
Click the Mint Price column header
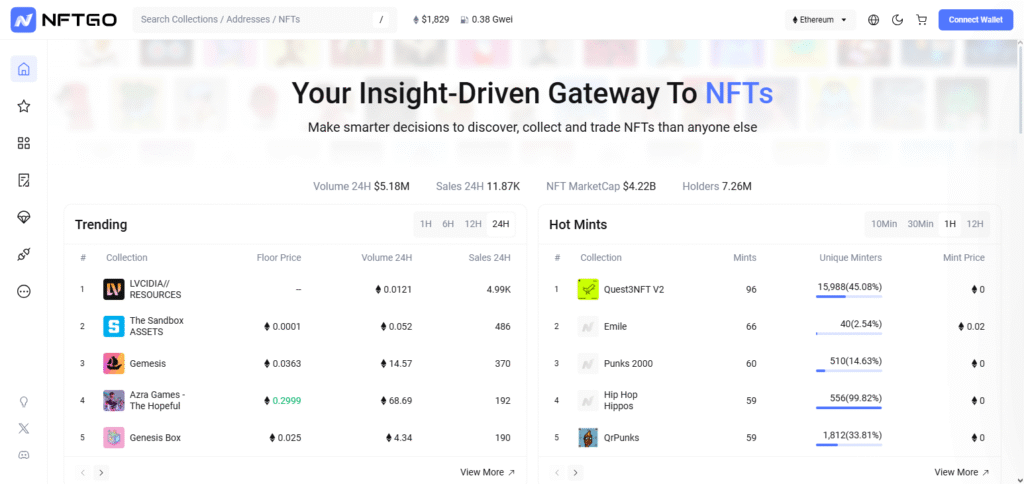964,257
